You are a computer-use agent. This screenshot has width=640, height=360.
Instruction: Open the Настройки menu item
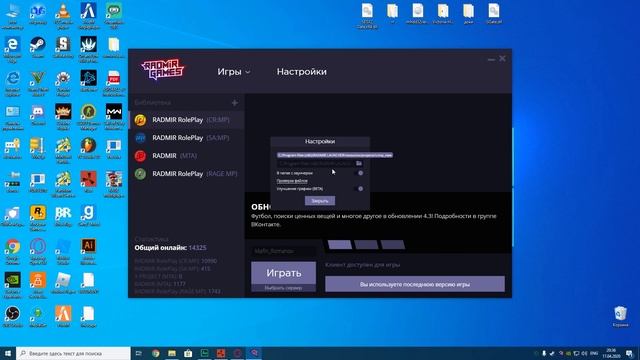coord(302,72)
